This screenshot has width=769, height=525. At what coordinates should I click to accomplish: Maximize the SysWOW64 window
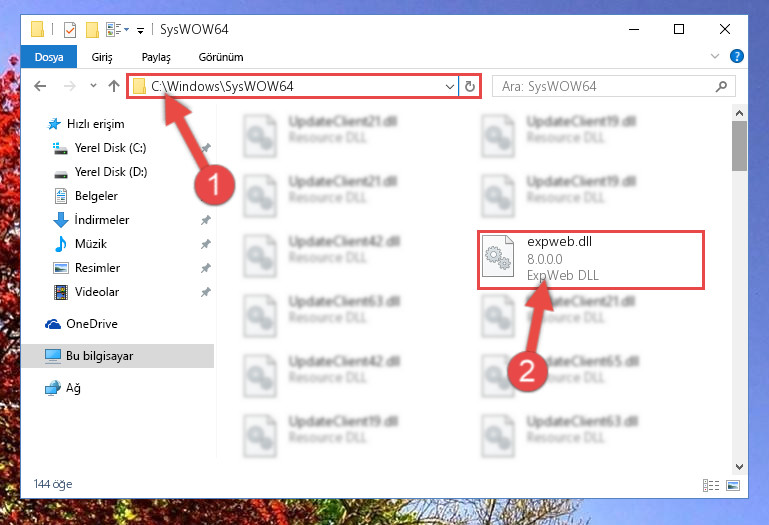pos(679,29)
